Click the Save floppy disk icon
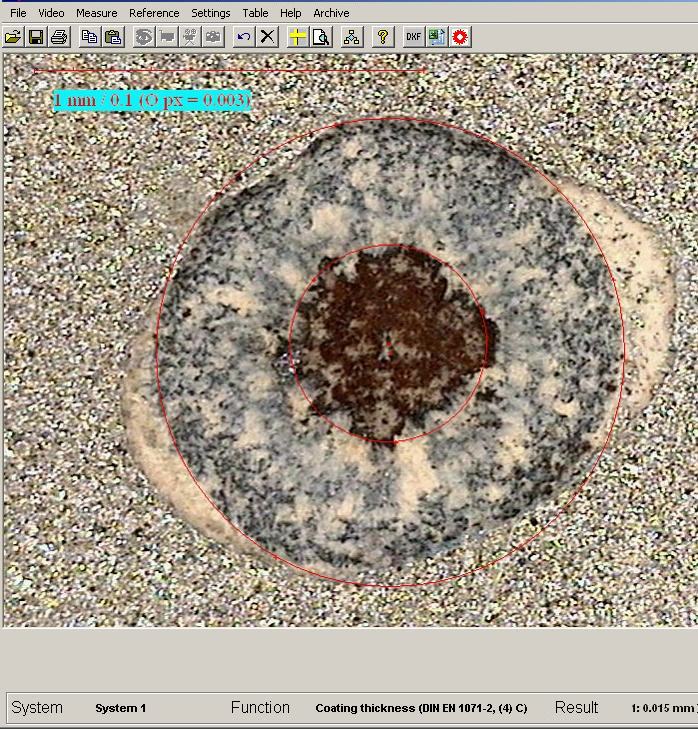This screenshot has width=698, height=729. [36, 37]
